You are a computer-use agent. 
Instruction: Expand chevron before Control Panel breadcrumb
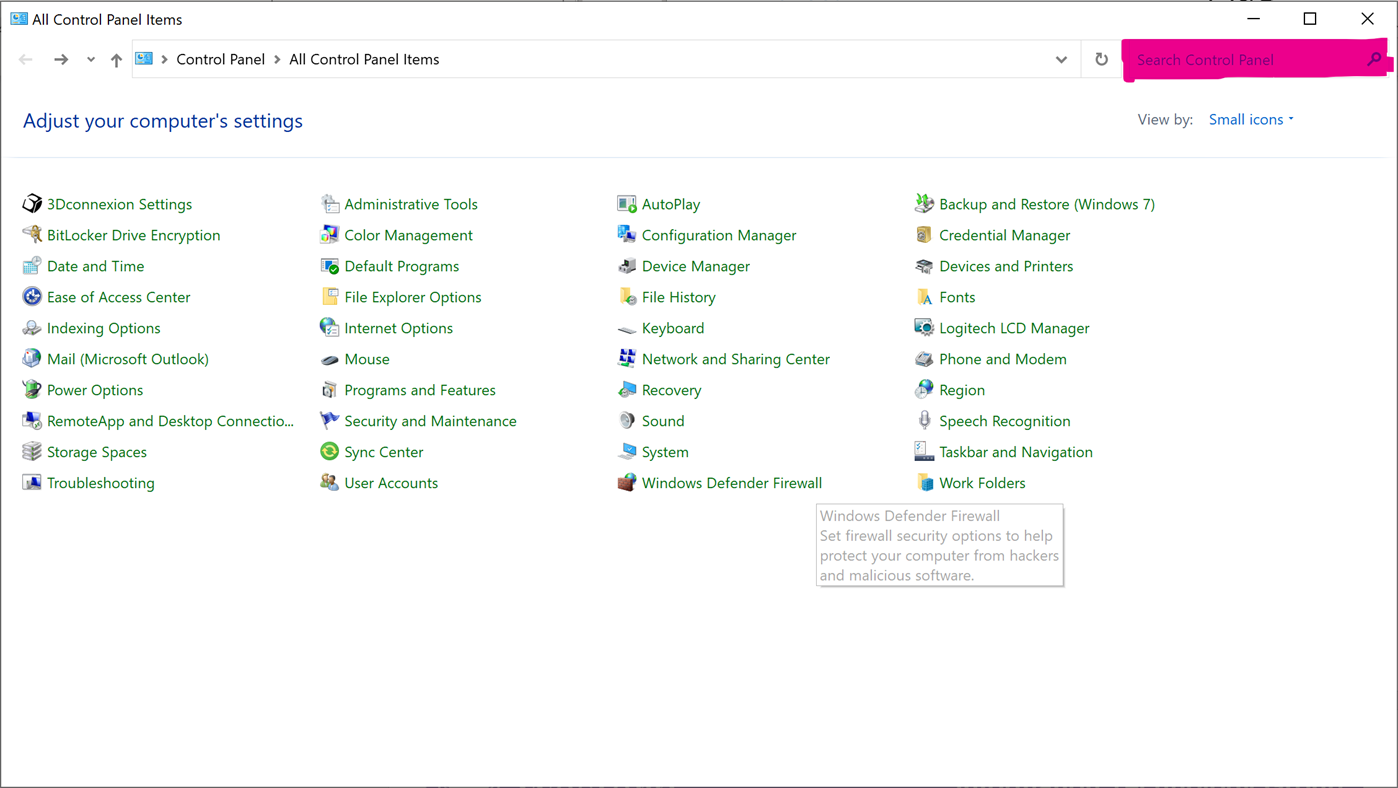(x=164, y=60)
